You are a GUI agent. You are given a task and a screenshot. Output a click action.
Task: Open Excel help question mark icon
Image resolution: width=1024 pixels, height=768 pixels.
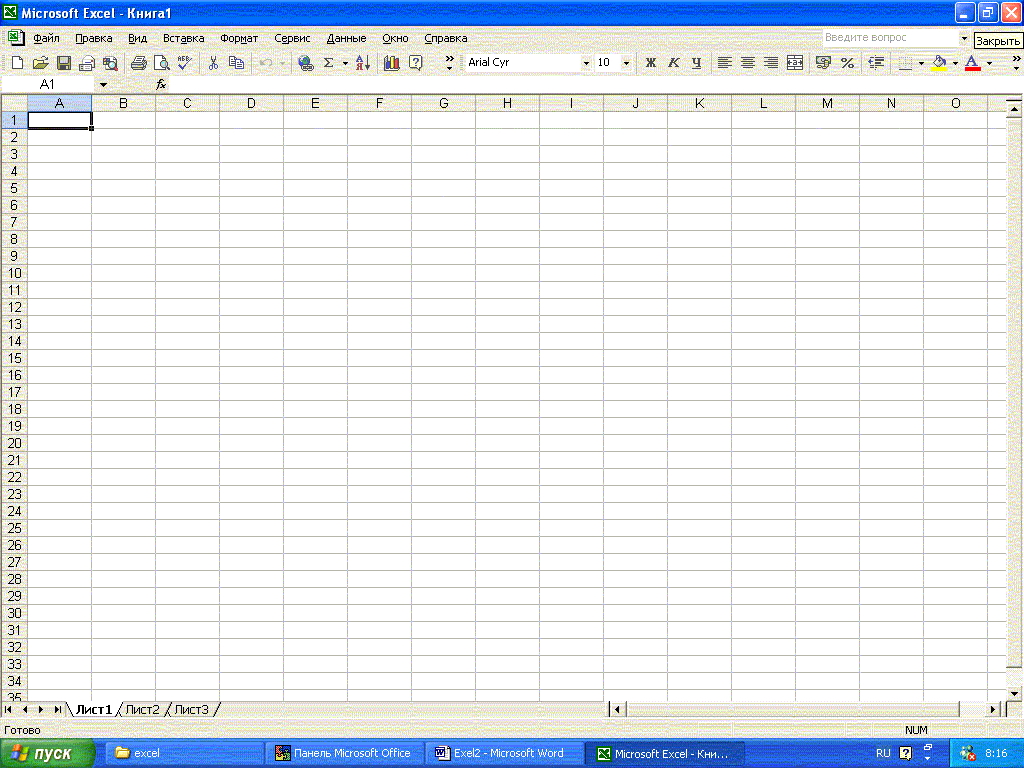point(415,63)
